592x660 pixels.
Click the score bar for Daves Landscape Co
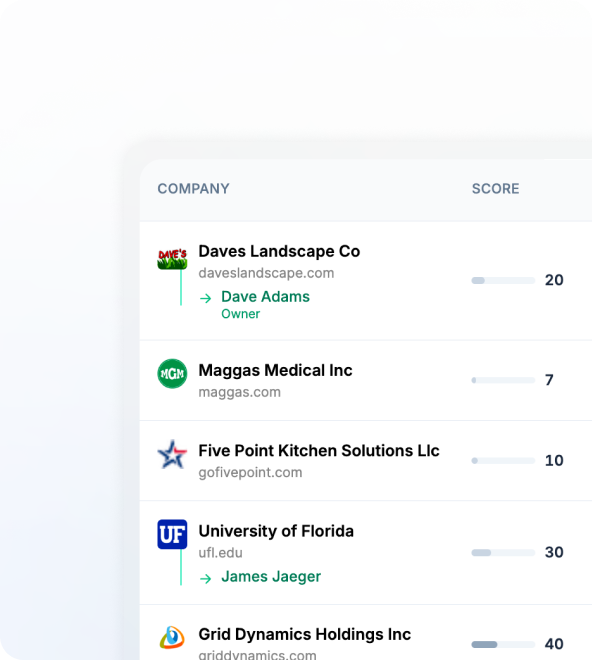click(x=503, y=280)
